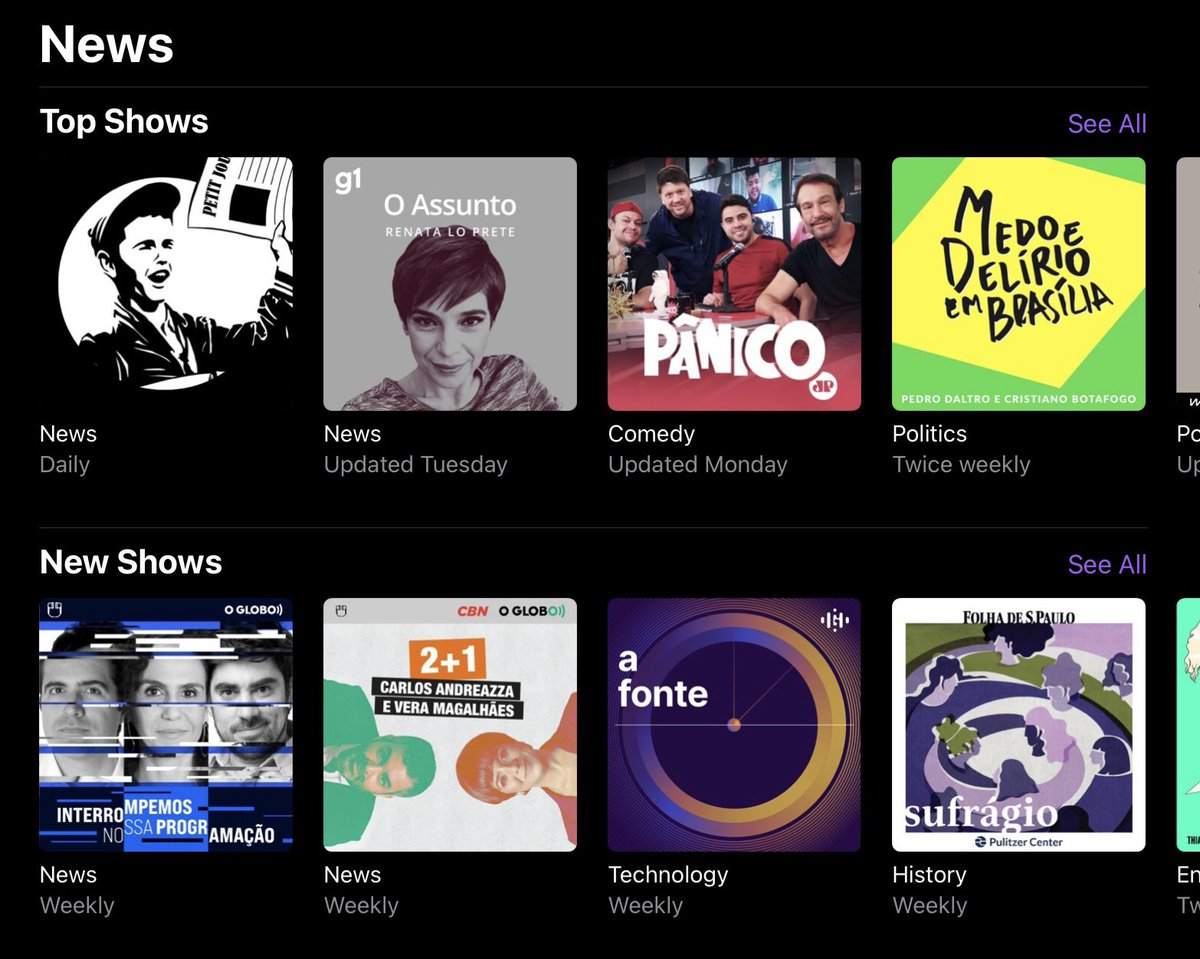Click 'Weekly' under the Sufrágio podcast

point(930,906)
